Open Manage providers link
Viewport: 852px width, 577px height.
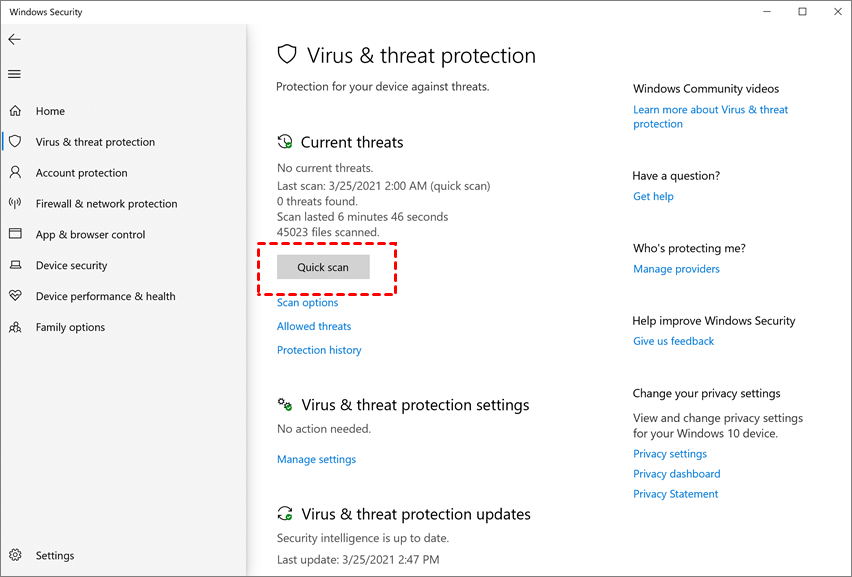pyautogui.click(x=676, y=269)
